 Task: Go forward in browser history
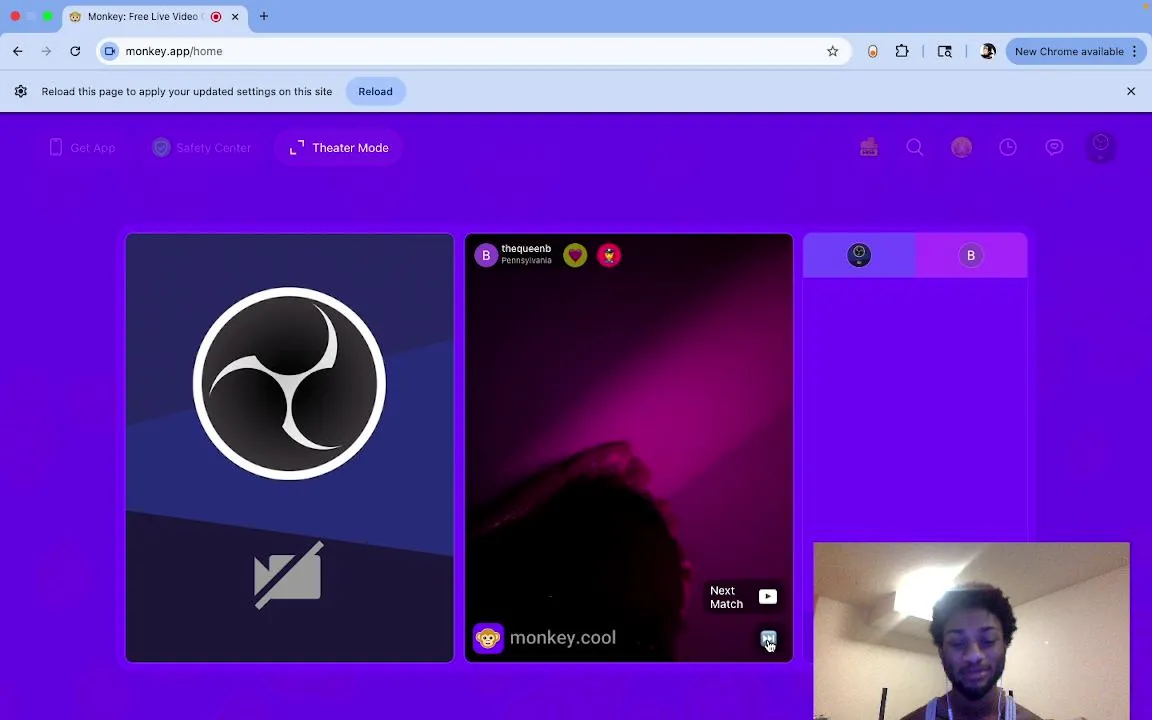point(46,51)
